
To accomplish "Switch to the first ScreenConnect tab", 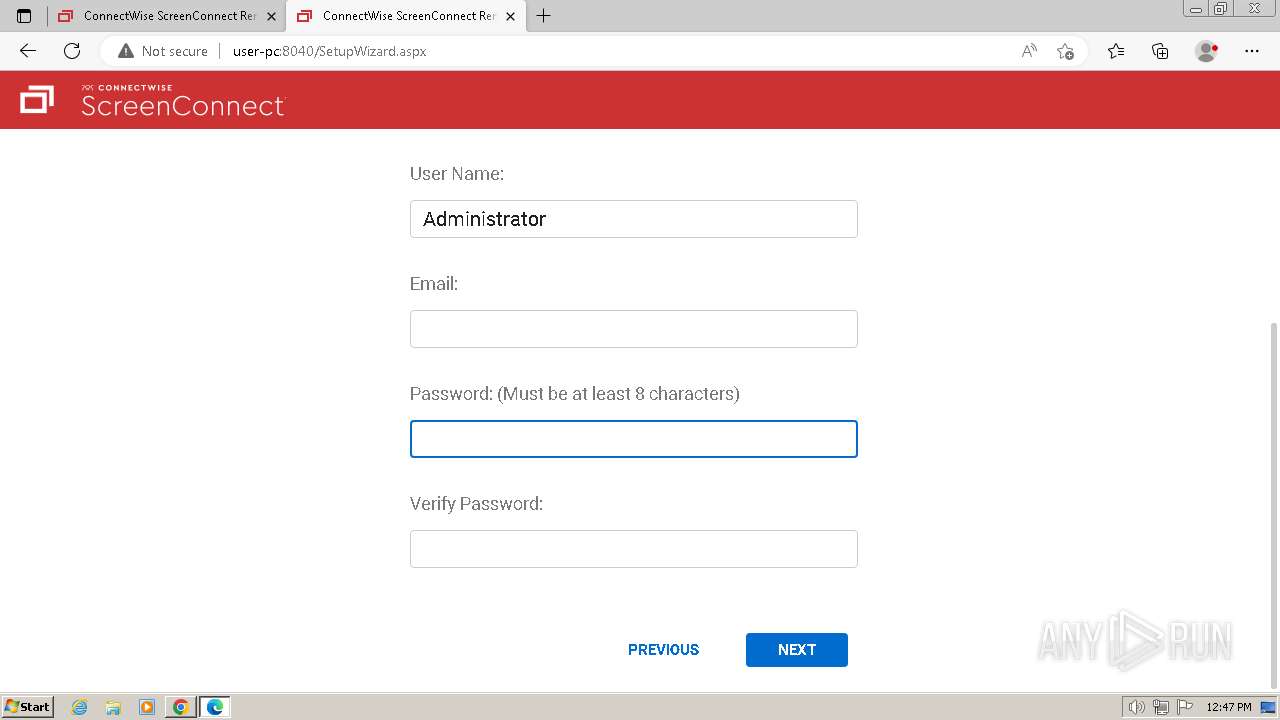I will (165, 16).
